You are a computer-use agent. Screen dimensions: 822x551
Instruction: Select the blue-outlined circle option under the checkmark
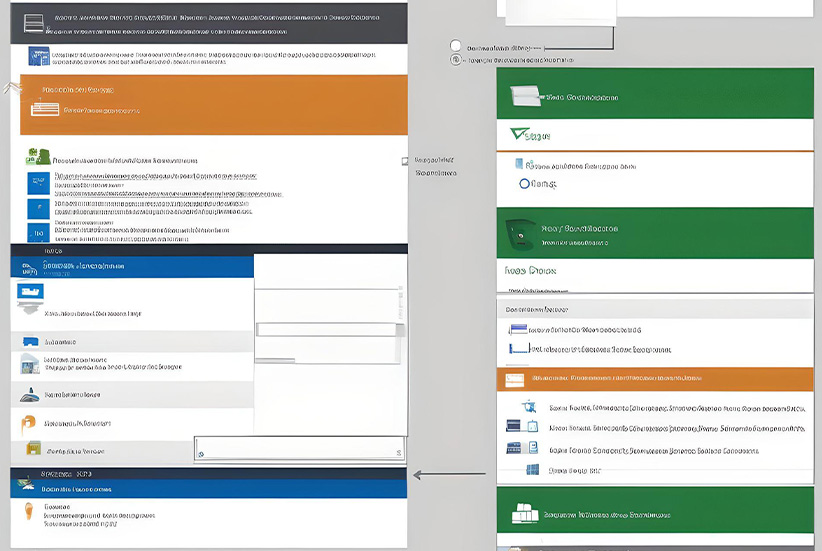click(x=524, y=184)
